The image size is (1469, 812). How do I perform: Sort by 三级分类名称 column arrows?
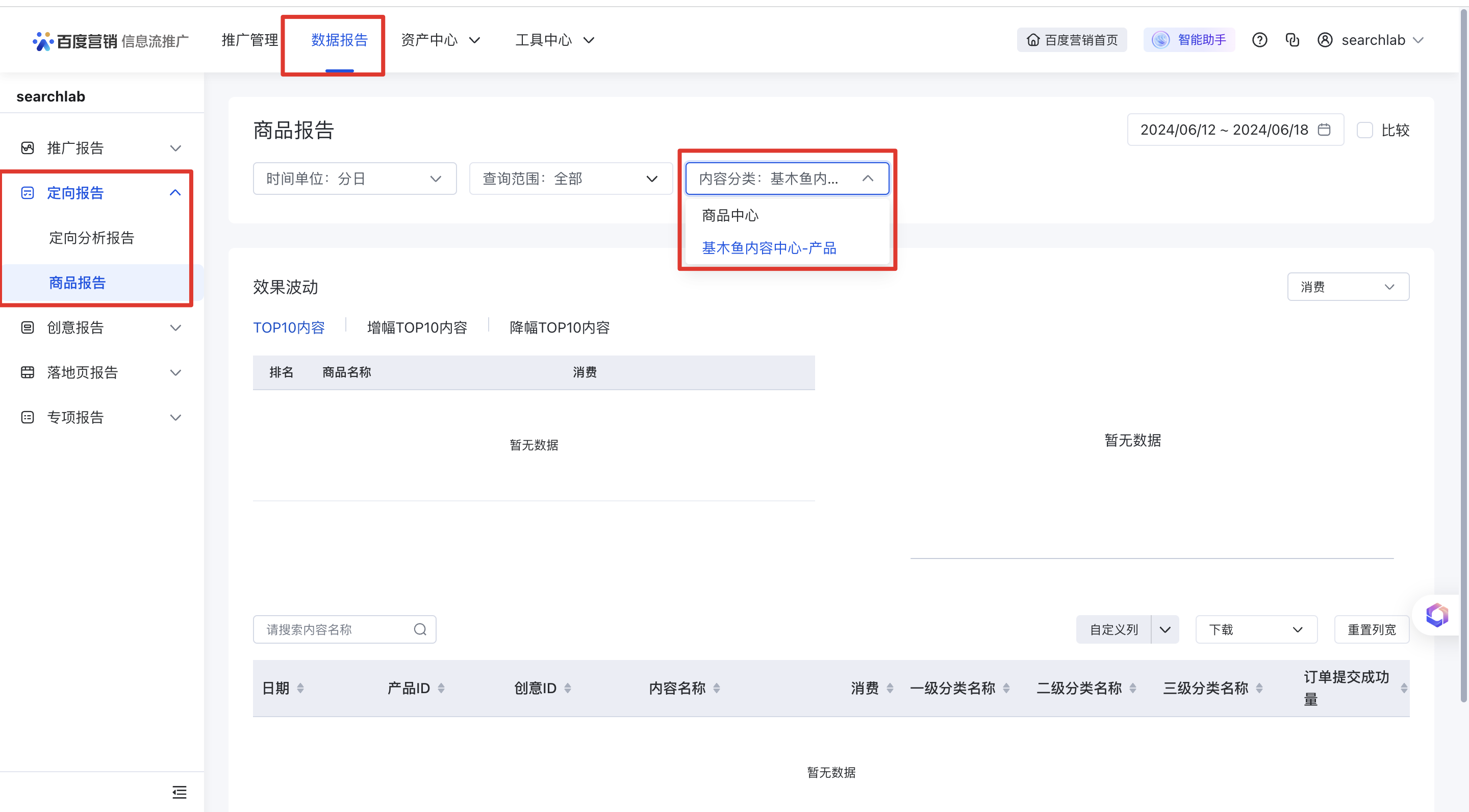coord(1260,688)
